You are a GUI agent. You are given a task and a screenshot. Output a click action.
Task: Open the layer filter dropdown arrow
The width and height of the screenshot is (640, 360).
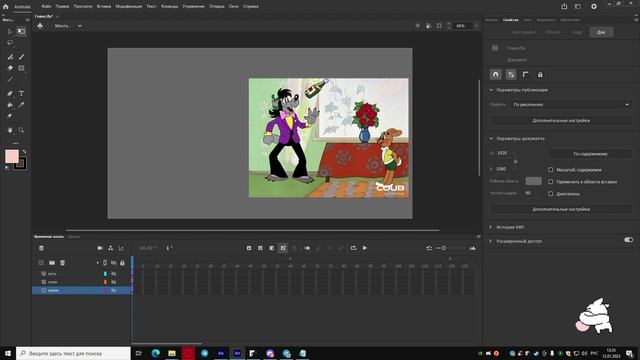(98, 263)
